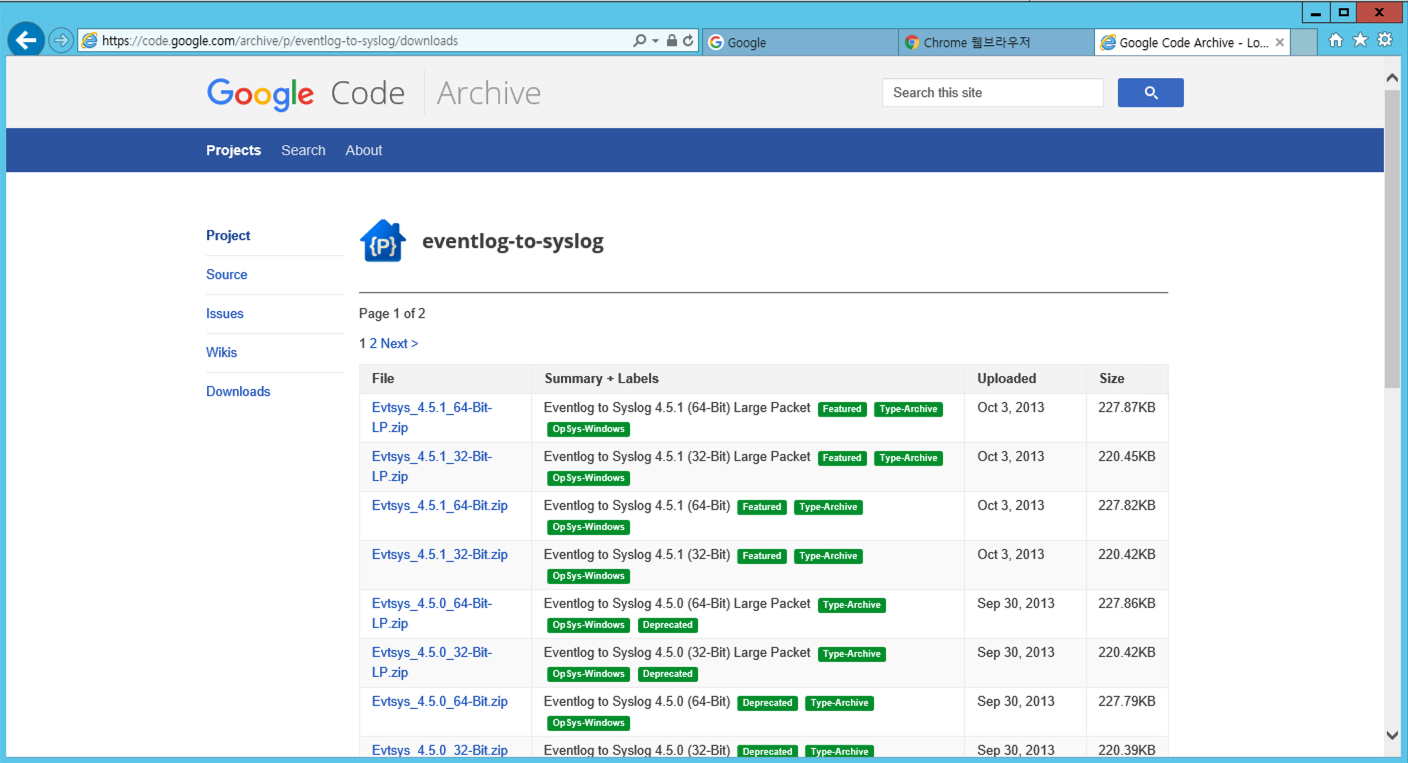Switch to the Chrome 웹브라우저 tab
The width and height of the screenshot is (1408, 763).
click(x=996, y=42)
